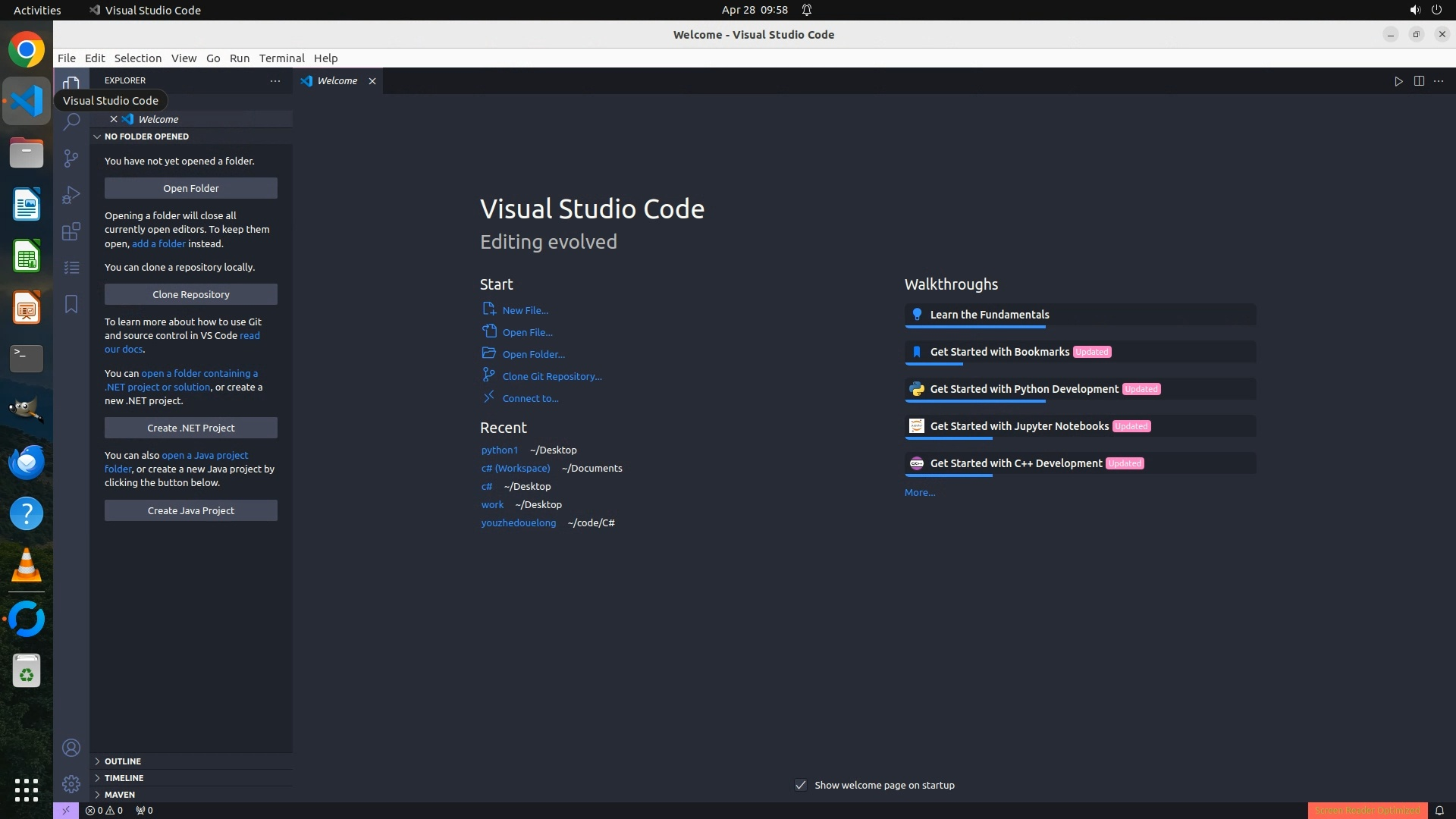Expand the Timeline section
The width and height of the screenshot is (1456, 819).
pos(124,777)
